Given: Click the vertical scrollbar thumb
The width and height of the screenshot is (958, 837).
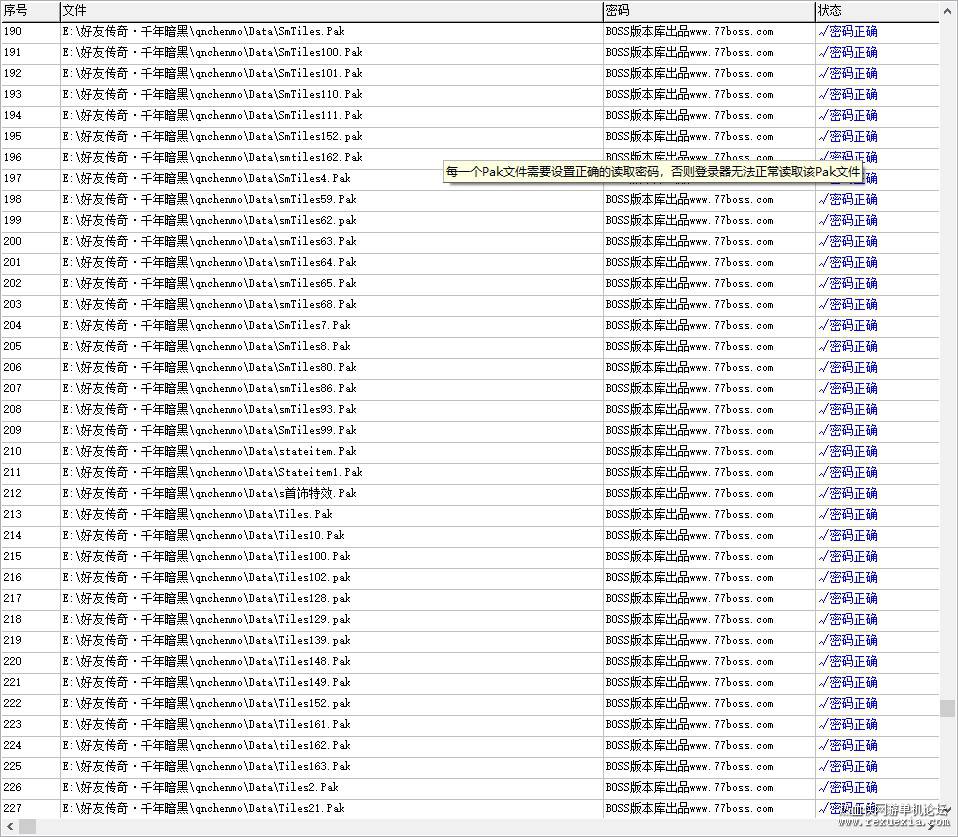Looking at the screenshot, I should coord(948,709).
